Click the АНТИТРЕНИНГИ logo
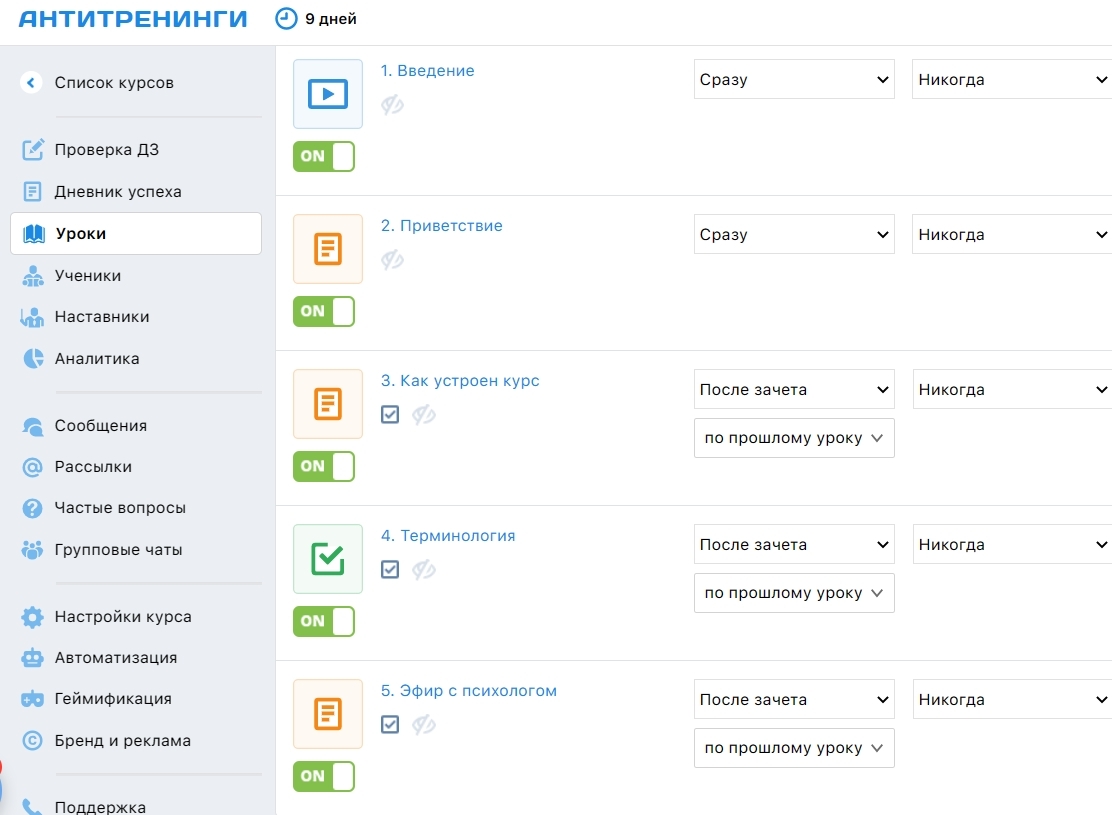The height and width of the screenshot is (815, 1112). (x=133, y=19)
